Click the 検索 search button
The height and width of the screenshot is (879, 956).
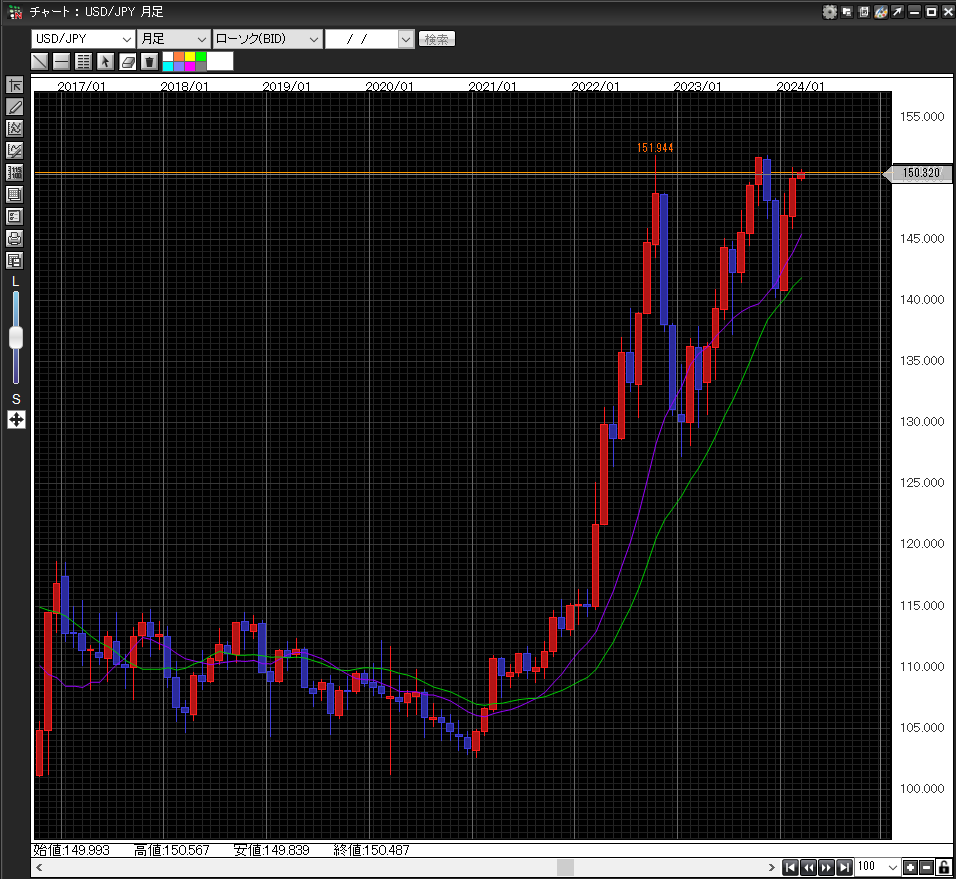(x=436, y=39)
